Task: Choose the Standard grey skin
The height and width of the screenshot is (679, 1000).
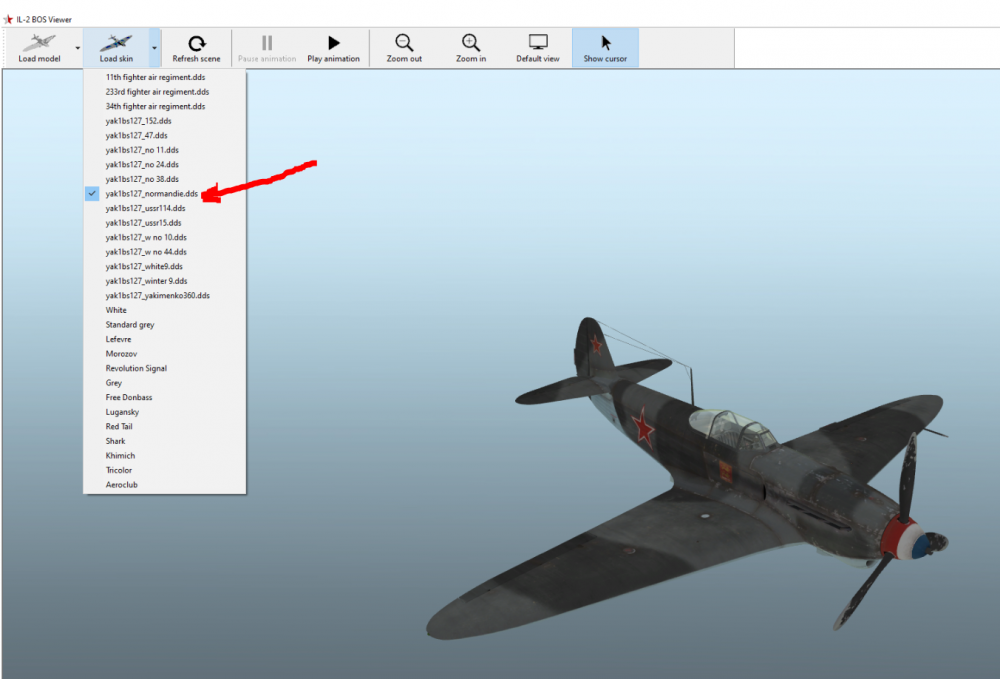Action: click(130, 325)
